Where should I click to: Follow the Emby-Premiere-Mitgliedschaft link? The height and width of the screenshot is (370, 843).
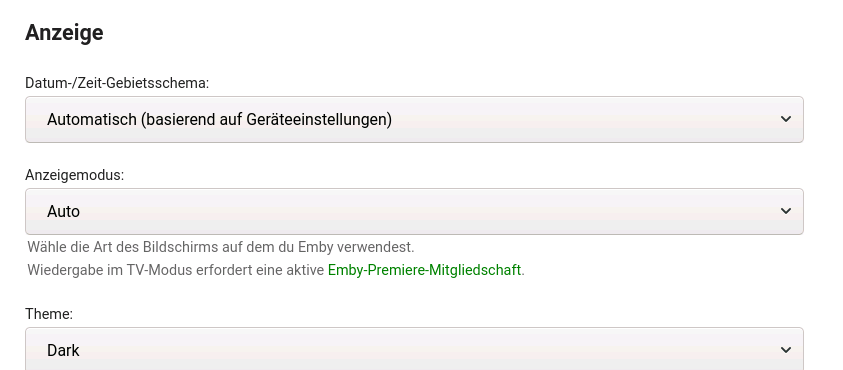pos(424,270)
